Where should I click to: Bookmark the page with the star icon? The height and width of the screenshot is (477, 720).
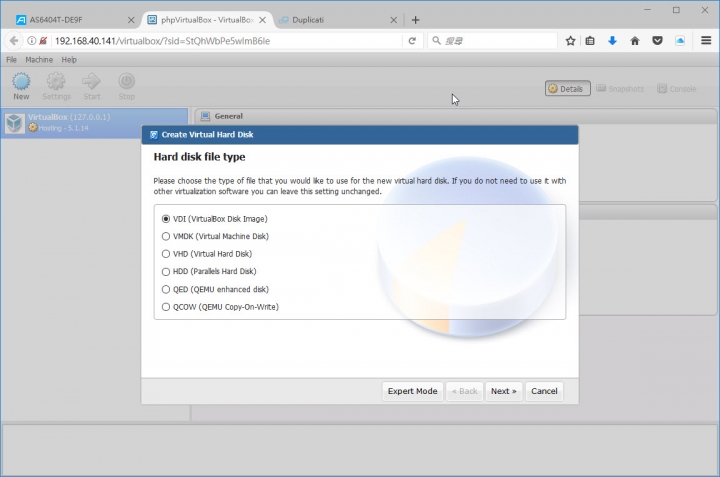pyautogui.click(x=570, y=41)
